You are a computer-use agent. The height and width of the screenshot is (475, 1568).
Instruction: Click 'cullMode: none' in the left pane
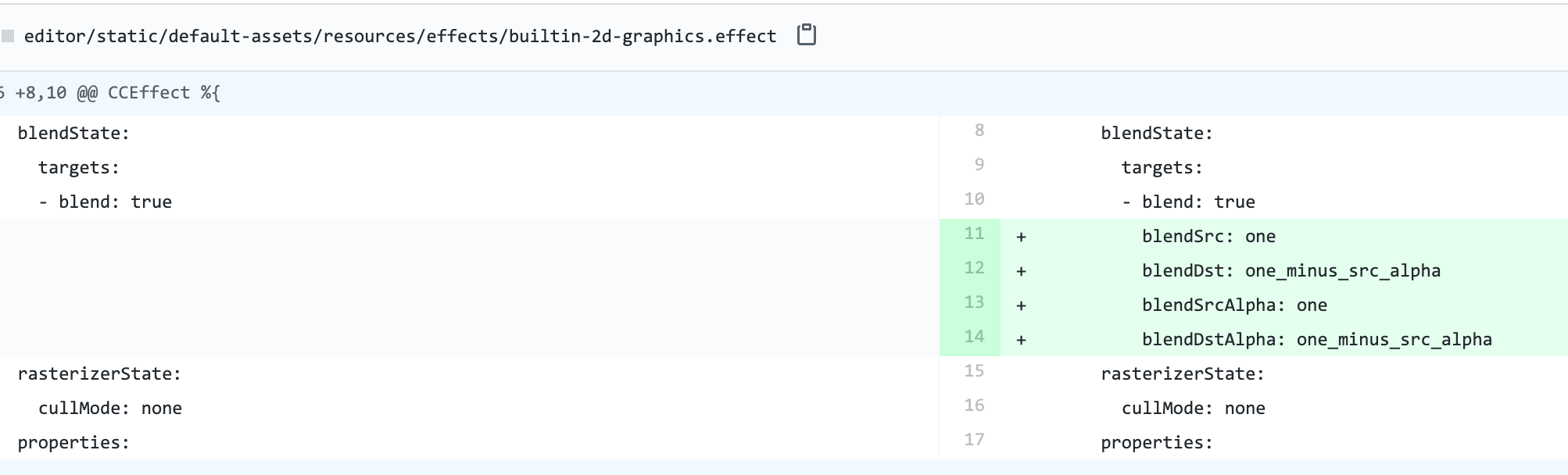(110, 409)
